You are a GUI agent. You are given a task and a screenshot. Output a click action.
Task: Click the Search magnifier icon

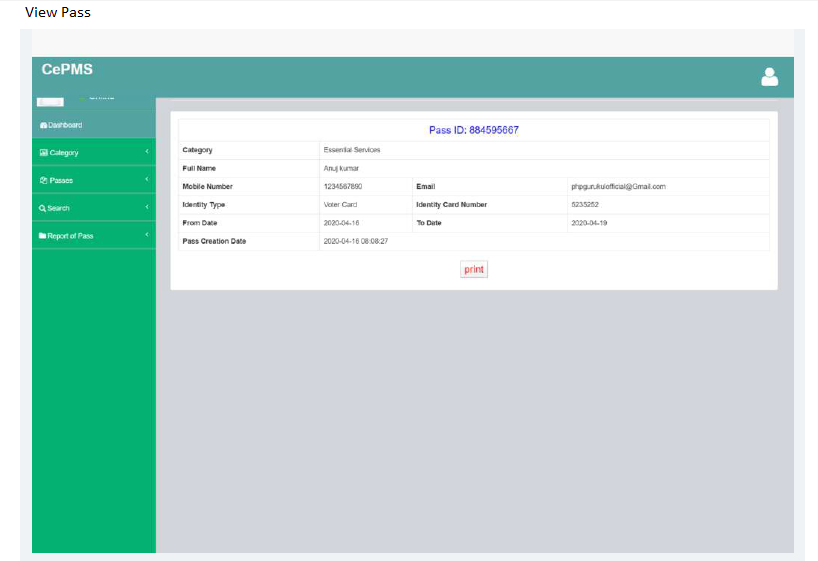[x=42, y=208]
